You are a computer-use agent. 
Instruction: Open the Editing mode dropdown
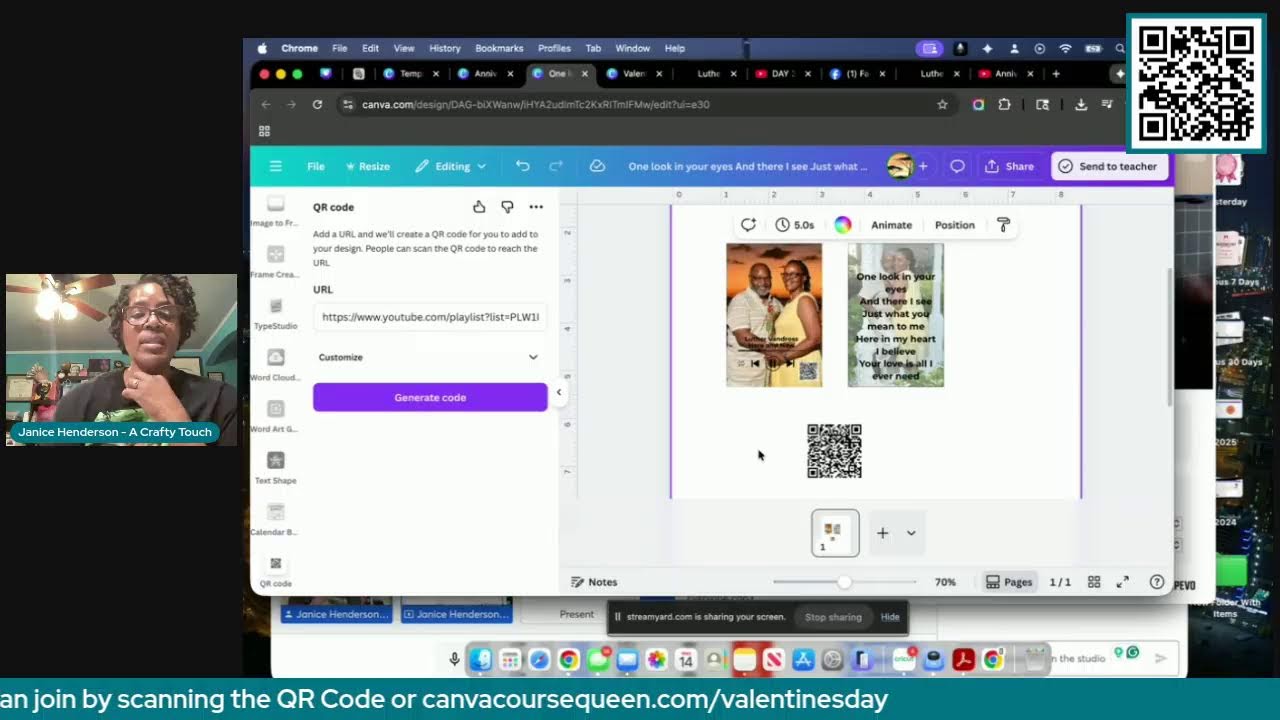tap(451, 166)
